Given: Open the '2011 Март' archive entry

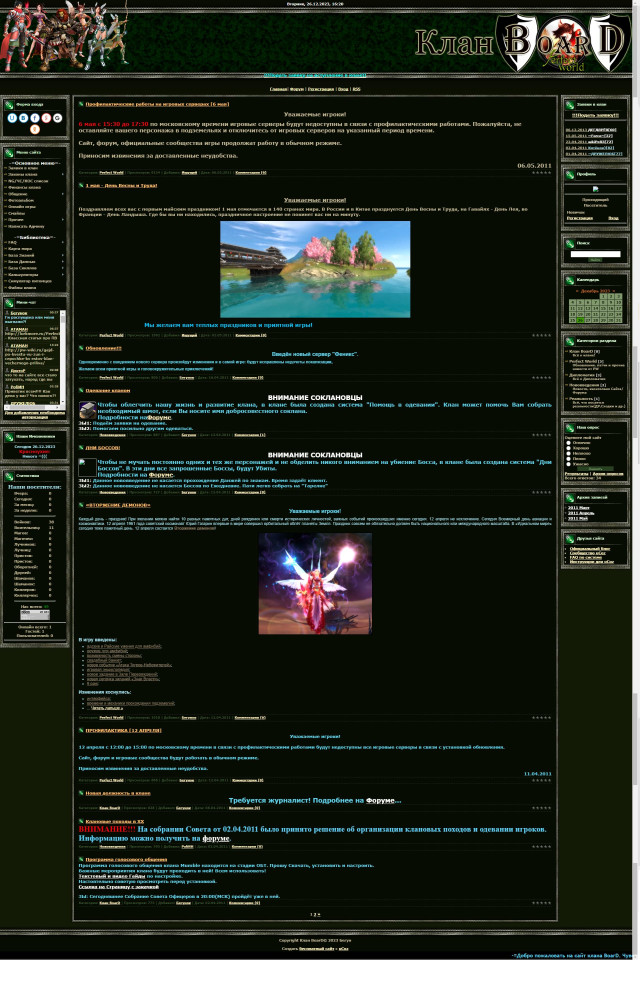Looking at the screenshot, I should [579, 508].
